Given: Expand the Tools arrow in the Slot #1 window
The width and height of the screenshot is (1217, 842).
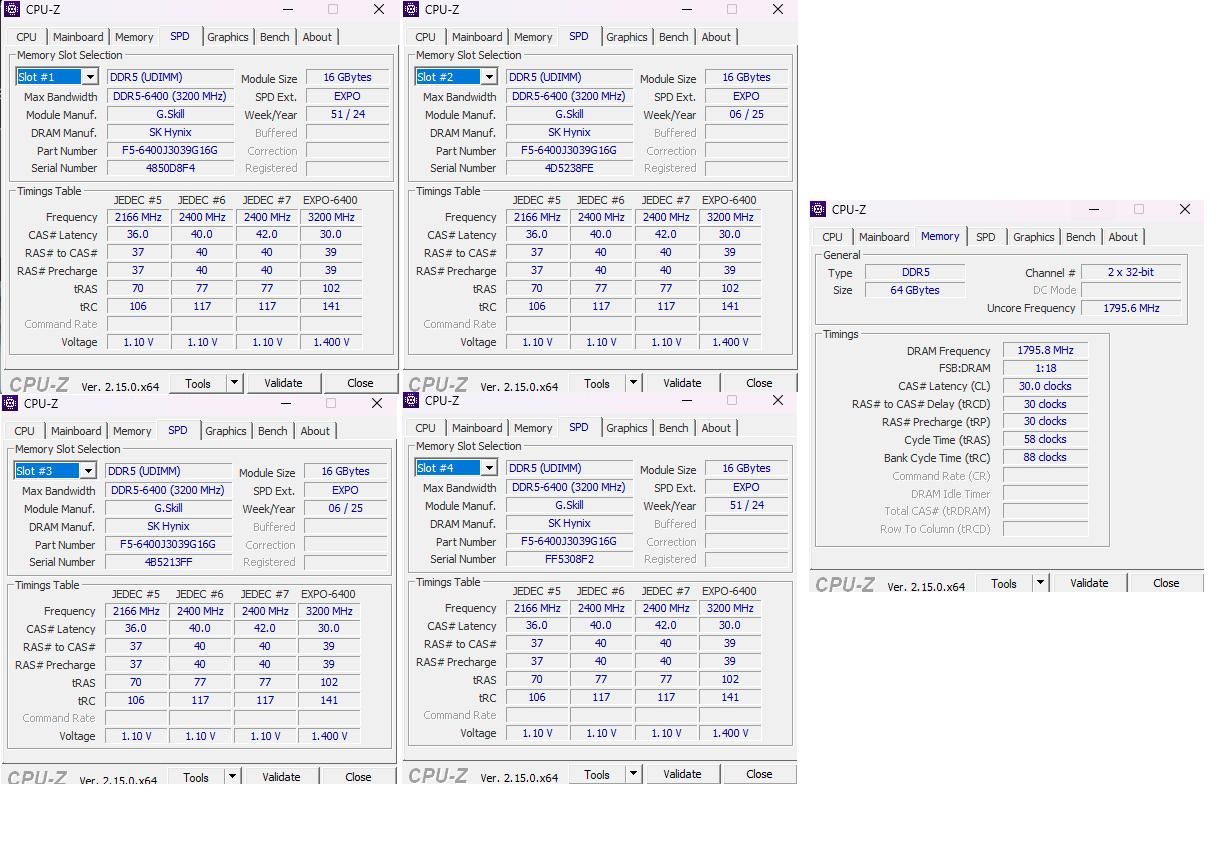Looking at the screenshot, I should tap(234, 382).
